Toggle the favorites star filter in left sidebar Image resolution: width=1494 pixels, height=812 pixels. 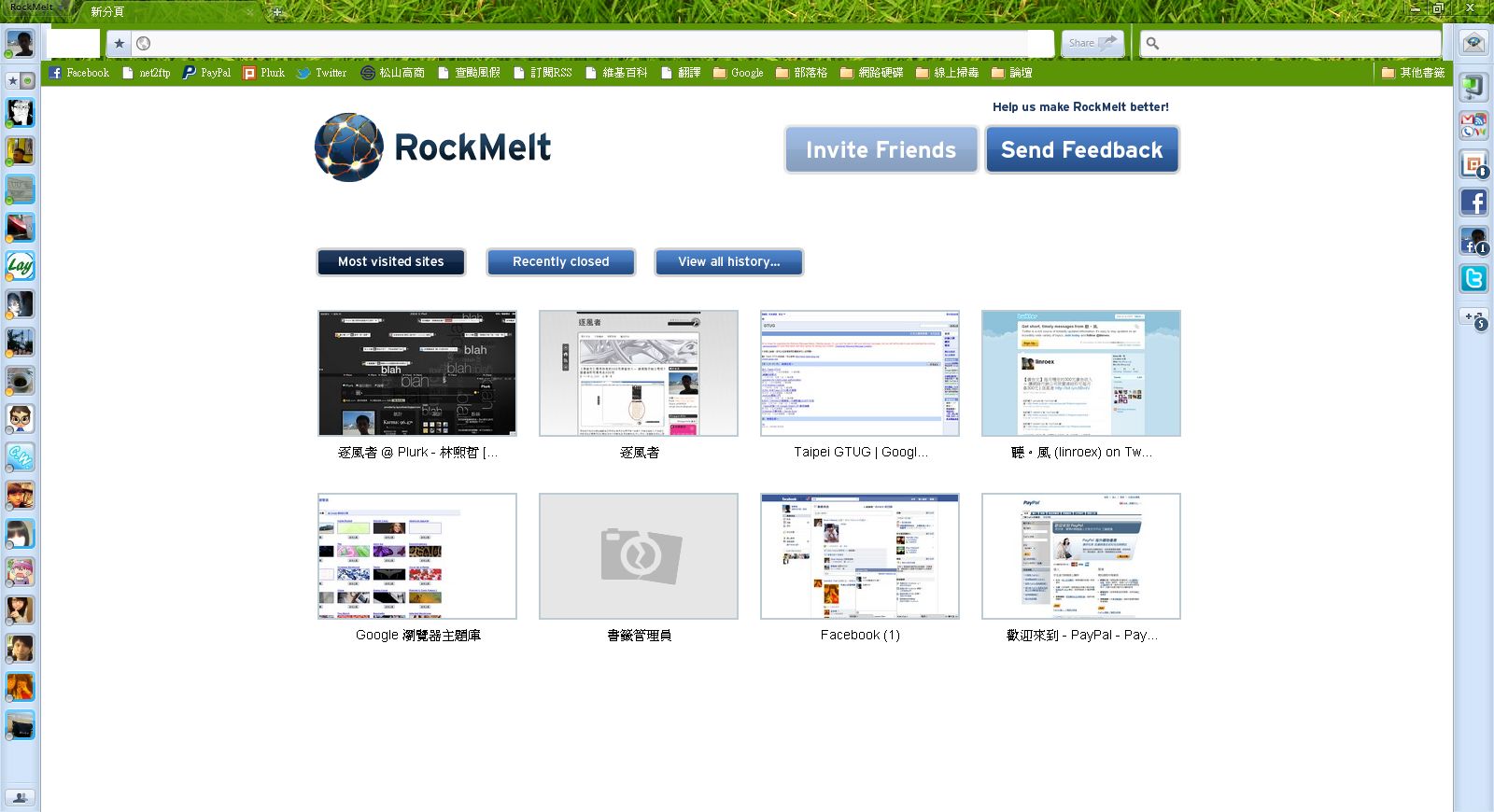12,81
